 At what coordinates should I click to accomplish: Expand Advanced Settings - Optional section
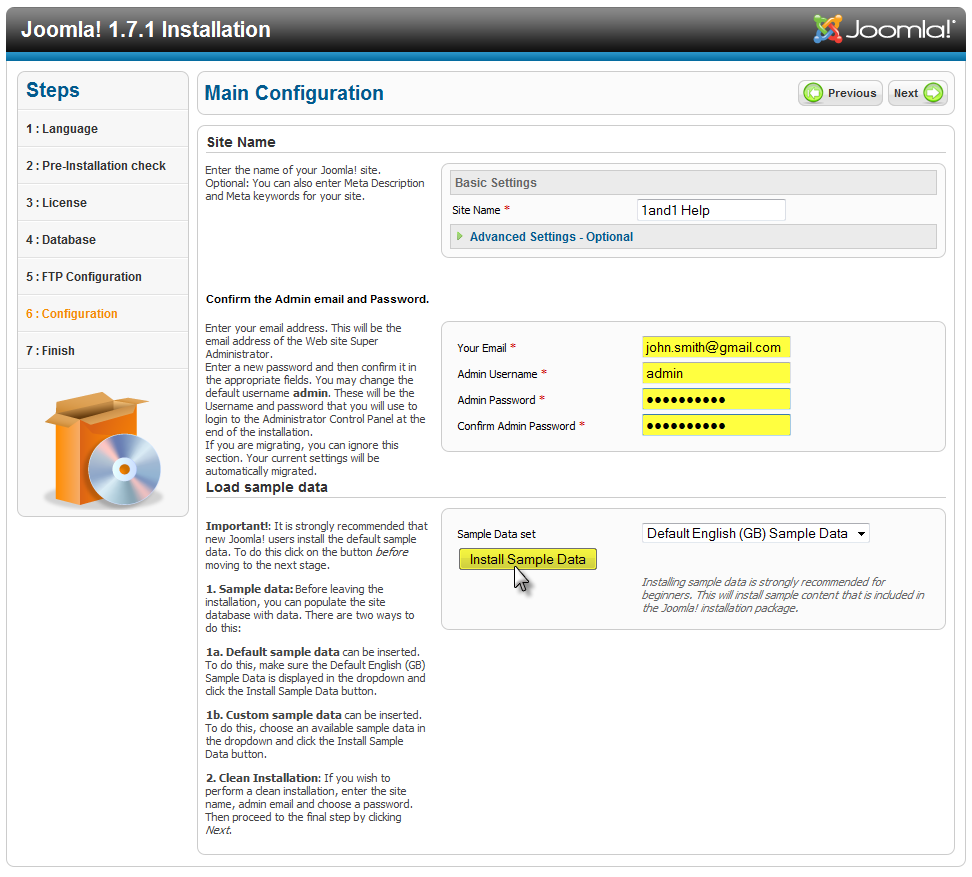point(551,237)
